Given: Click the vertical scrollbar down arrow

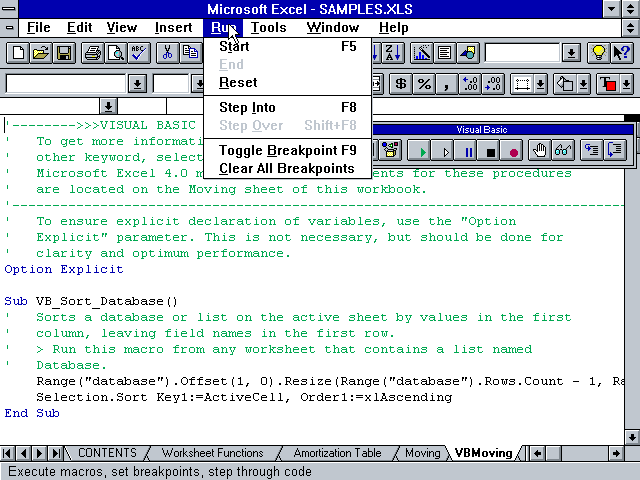Looking at the screenshot, I should [x=631, y=436].
